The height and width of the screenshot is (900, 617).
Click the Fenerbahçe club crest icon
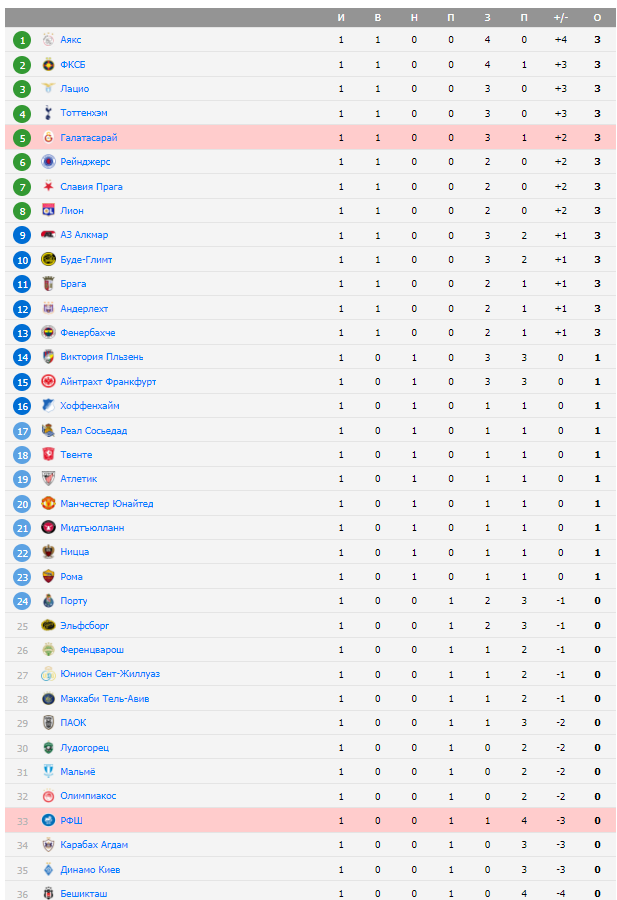tap(48, 333)
